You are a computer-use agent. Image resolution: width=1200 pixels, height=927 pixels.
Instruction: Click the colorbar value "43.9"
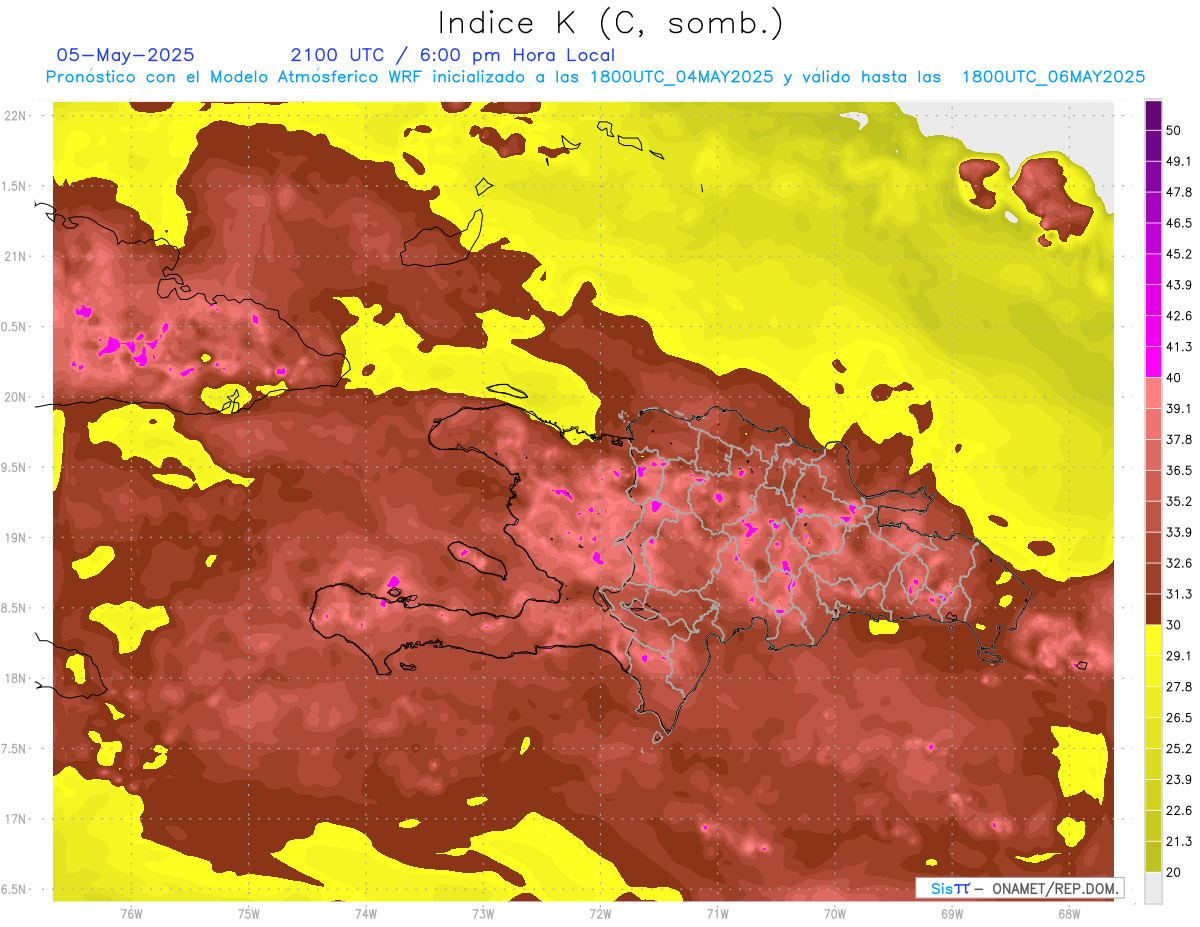click(1178, 285)
